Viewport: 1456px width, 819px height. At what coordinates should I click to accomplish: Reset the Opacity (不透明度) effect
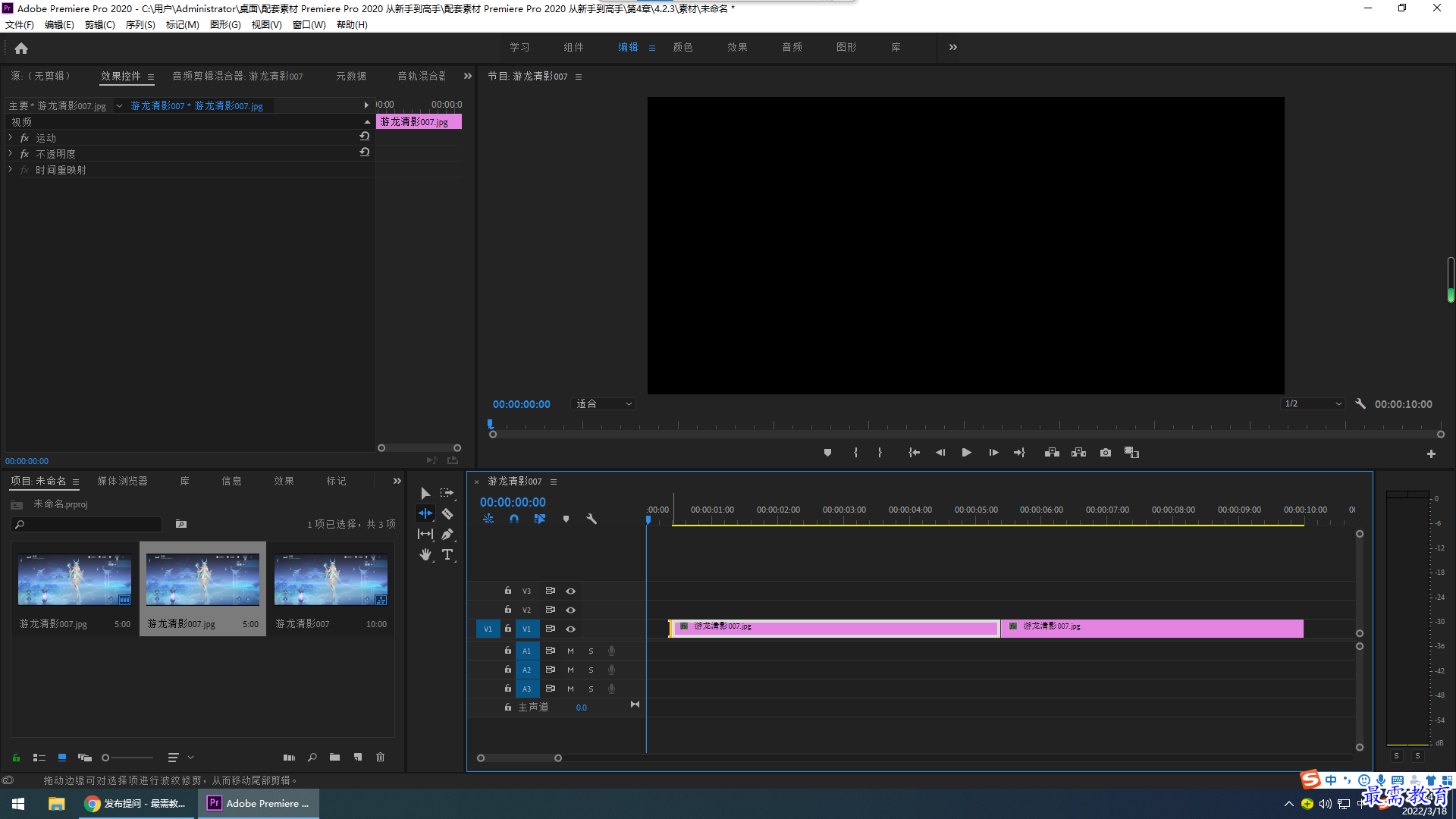[365, 152]
